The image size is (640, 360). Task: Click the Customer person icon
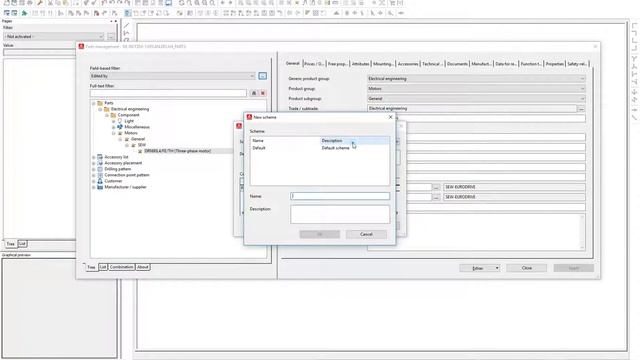click(x=100, y=181)
